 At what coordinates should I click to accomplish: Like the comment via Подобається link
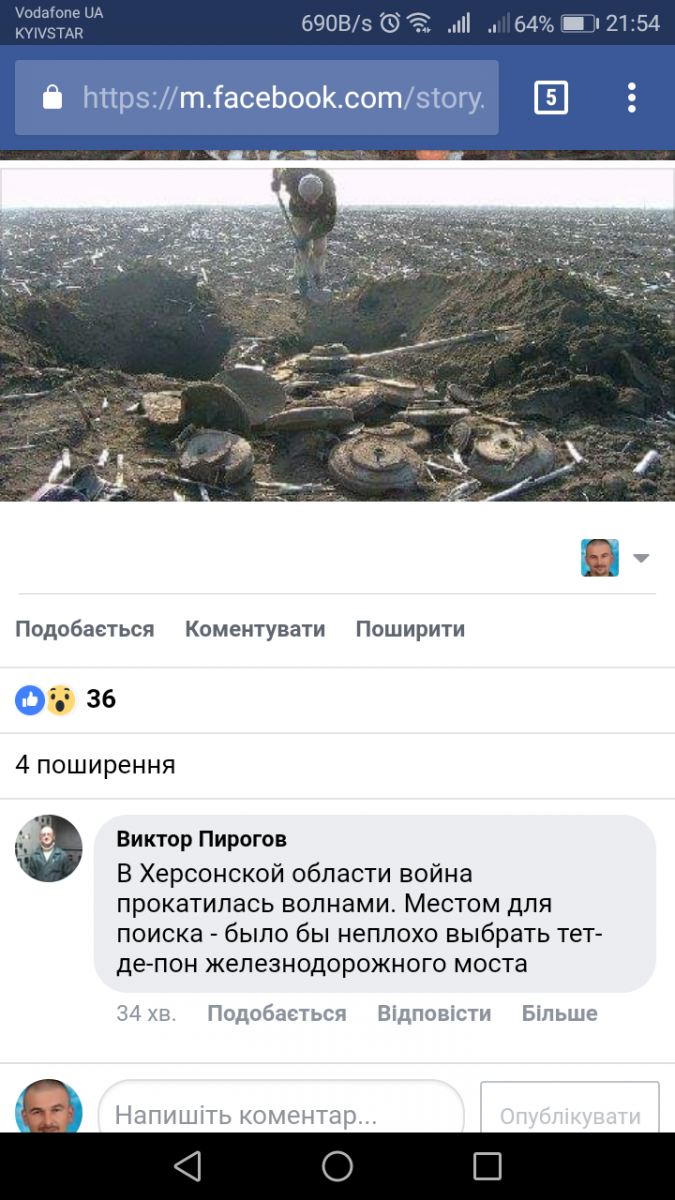tap(277, 1013)
